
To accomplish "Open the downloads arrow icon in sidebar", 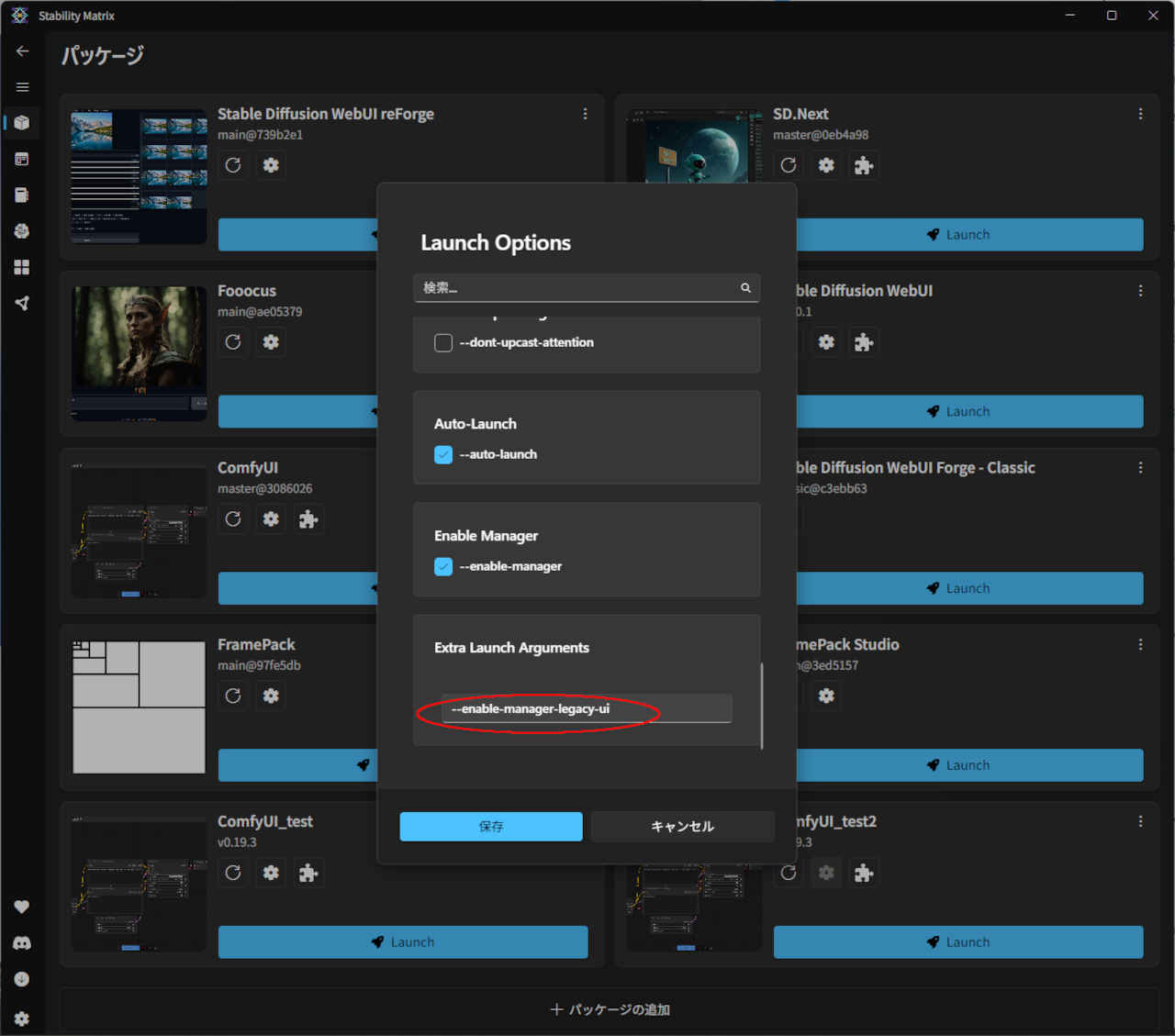I will [x=22, y=979].
